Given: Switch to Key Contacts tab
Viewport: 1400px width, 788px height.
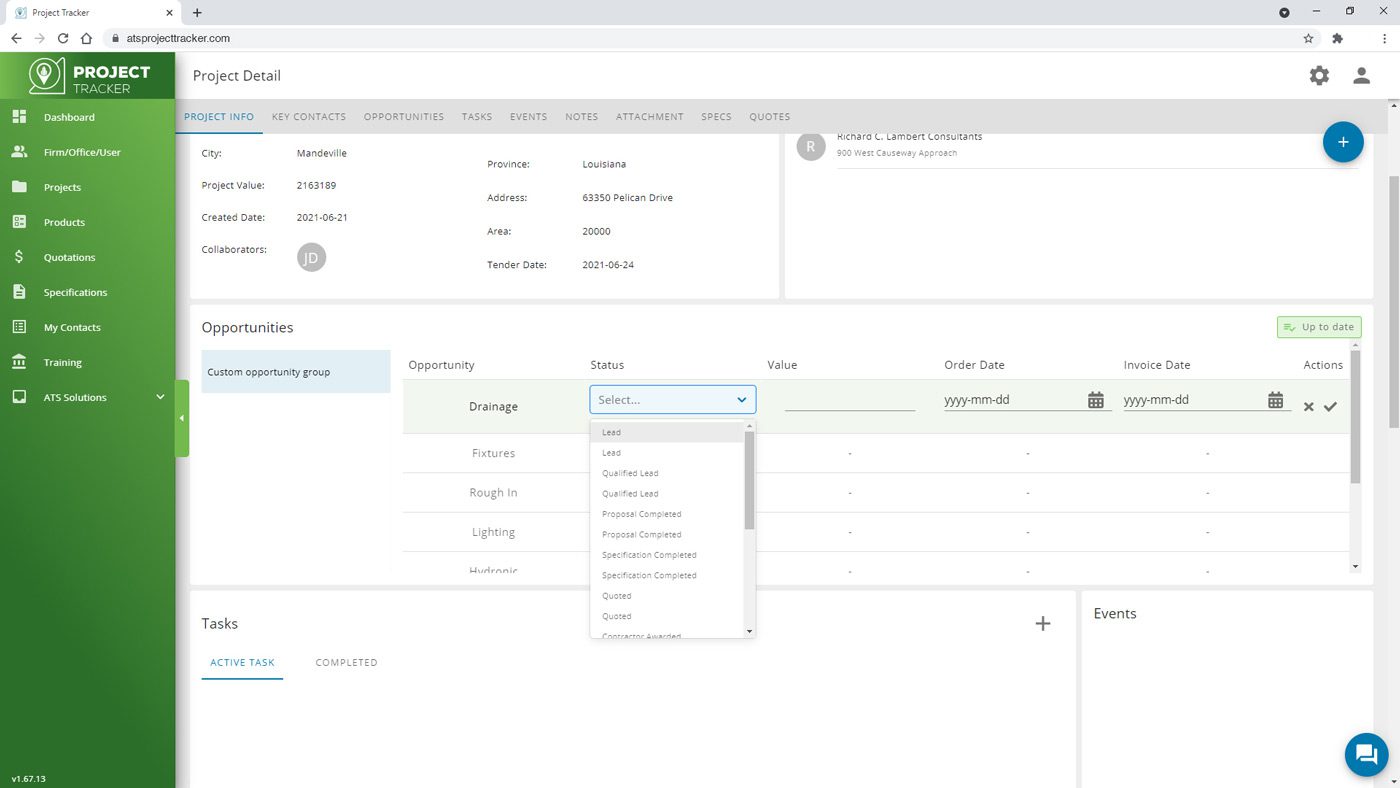Looking at the screenshot, I should [309, 117].
